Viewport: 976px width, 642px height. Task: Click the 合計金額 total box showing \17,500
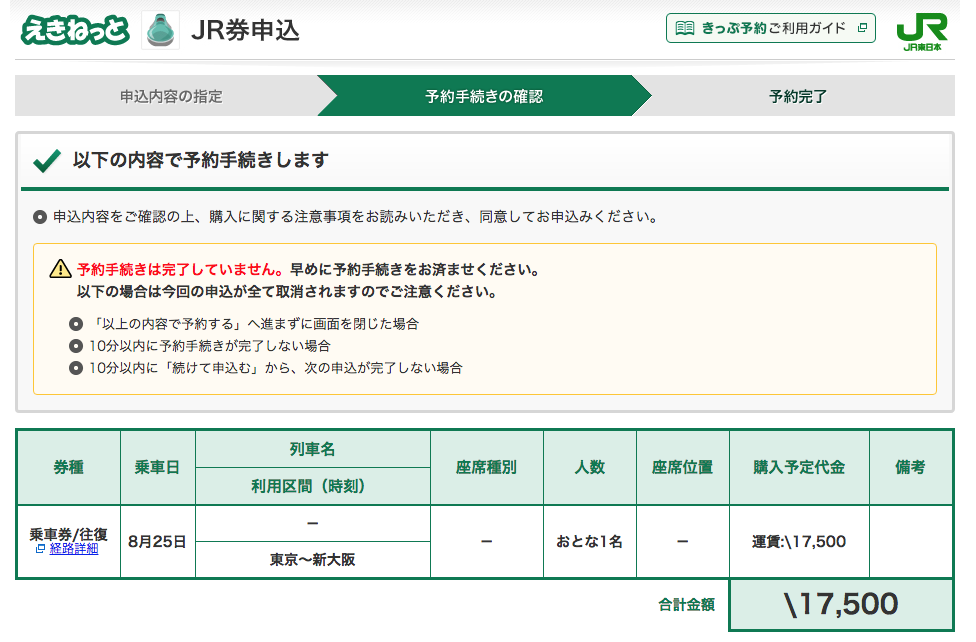click(x=840, y=605)
